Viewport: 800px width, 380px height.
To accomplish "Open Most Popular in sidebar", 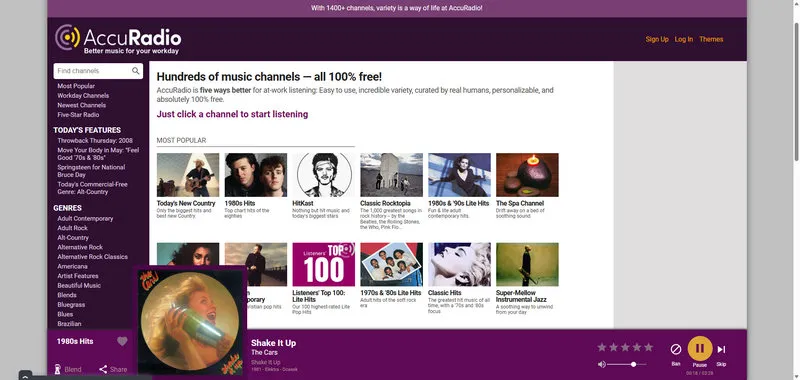I will pos(76,86).
